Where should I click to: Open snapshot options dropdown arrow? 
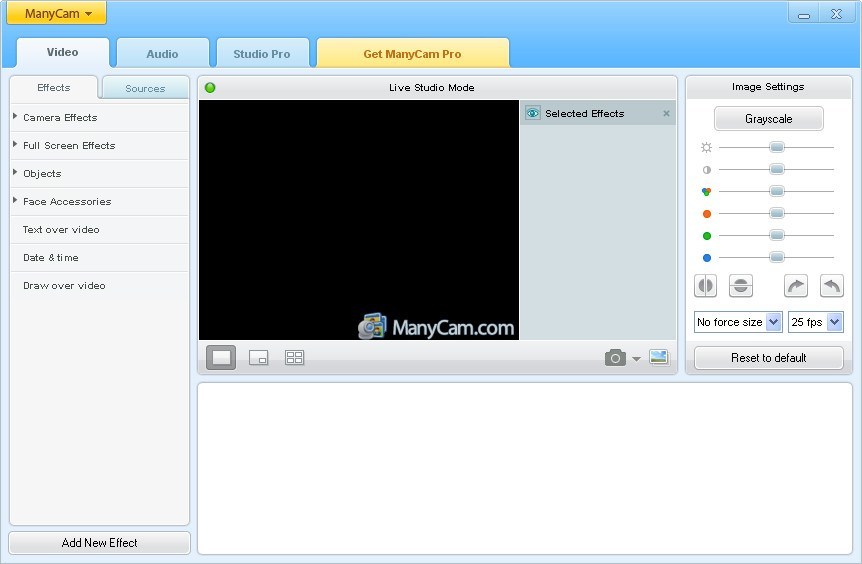[x=636, y=359]
